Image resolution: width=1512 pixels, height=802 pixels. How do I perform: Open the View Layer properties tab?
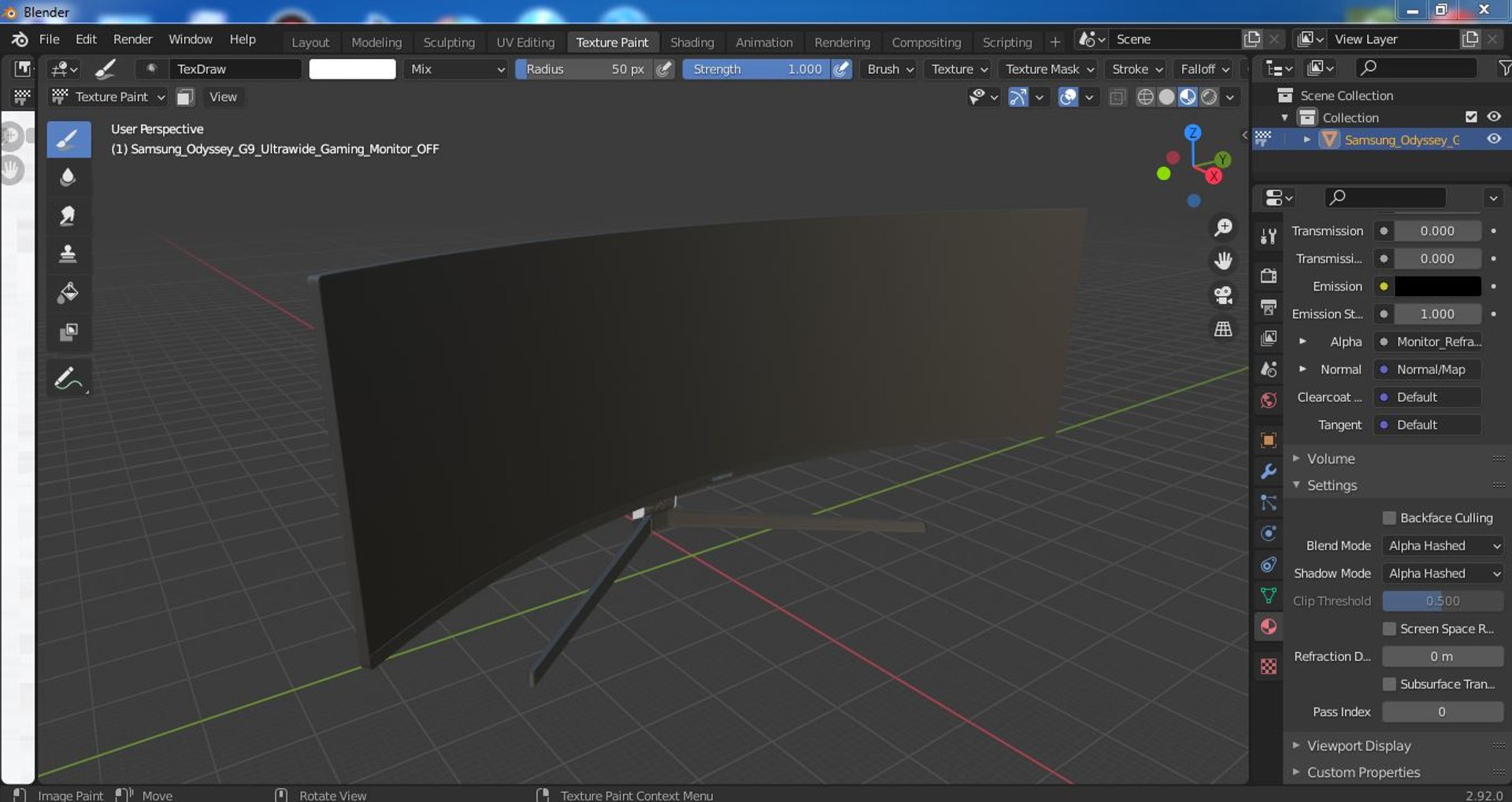[1268, 338]
